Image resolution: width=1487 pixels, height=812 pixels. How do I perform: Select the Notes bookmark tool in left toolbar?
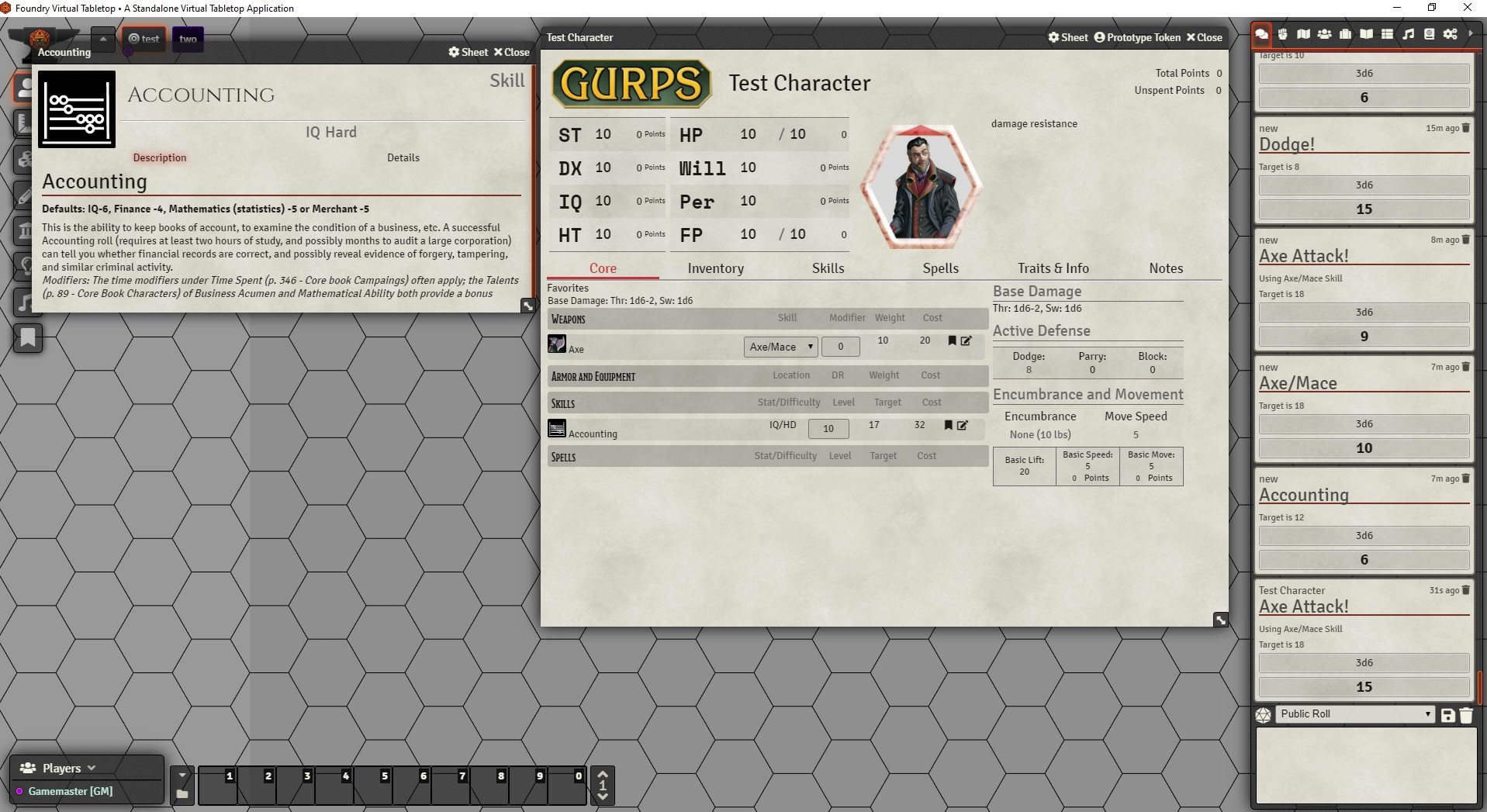click(x=28, y=337)
